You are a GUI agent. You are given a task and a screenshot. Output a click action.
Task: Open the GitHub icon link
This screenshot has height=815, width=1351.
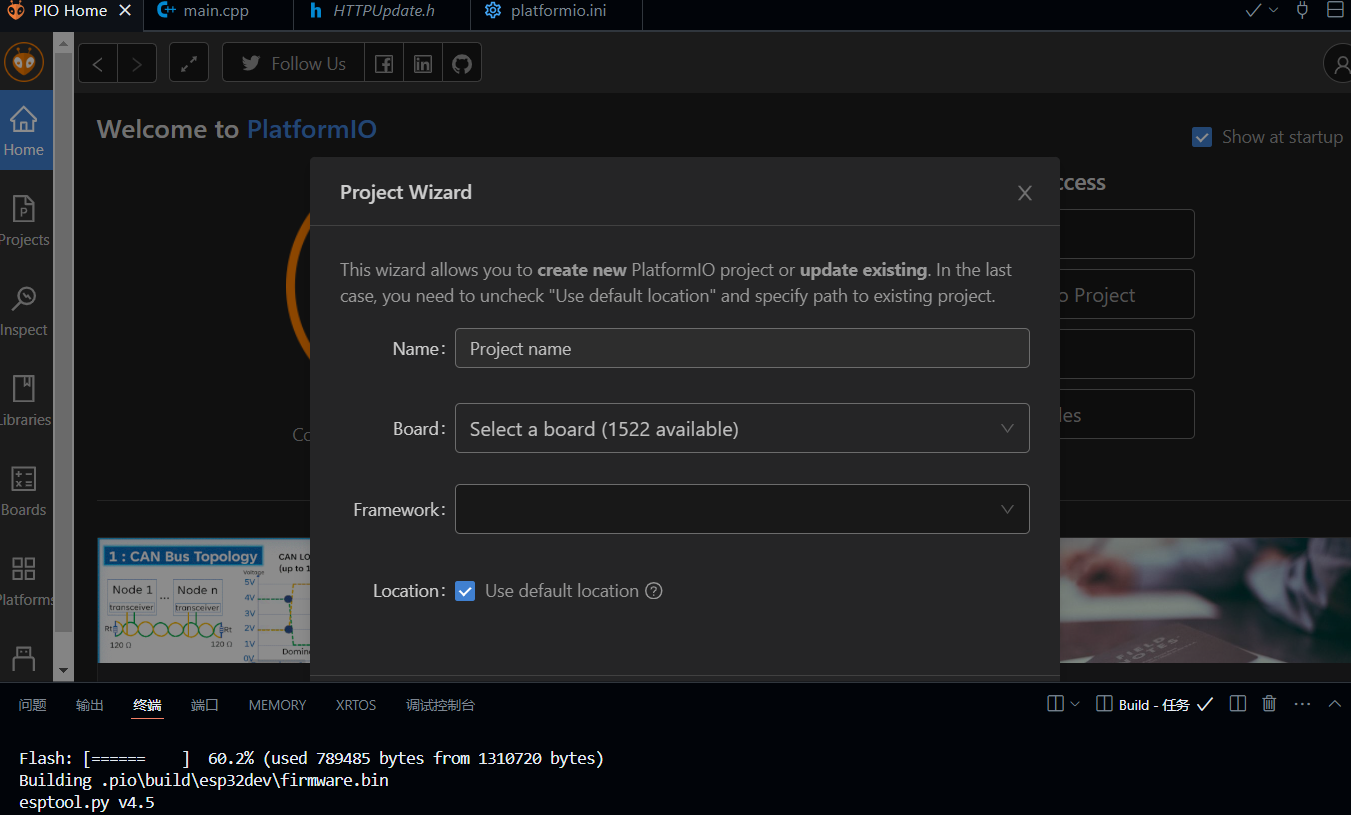point(462,63)
